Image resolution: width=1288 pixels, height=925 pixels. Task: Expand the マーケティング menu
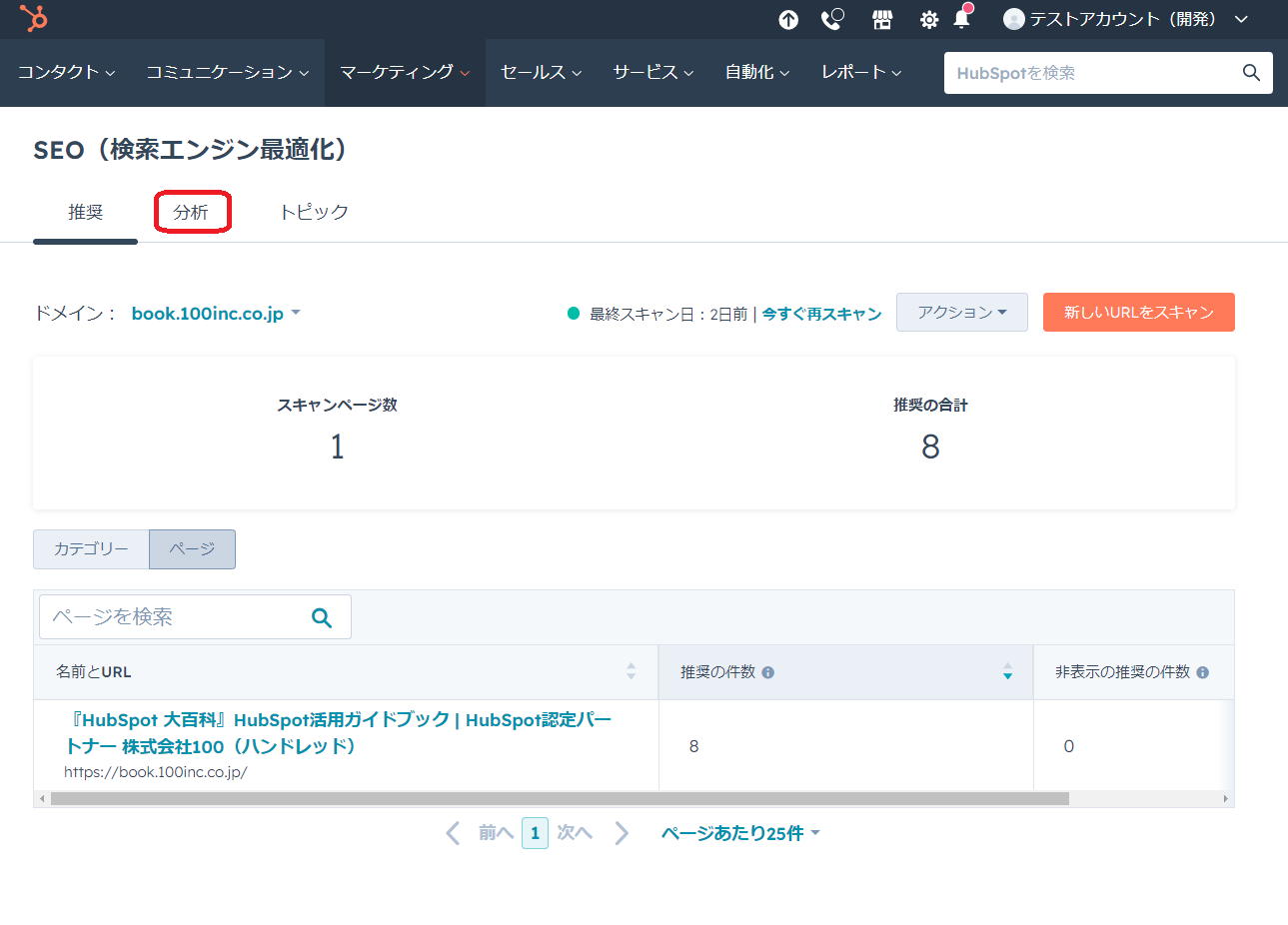click(x=405, y=72)
